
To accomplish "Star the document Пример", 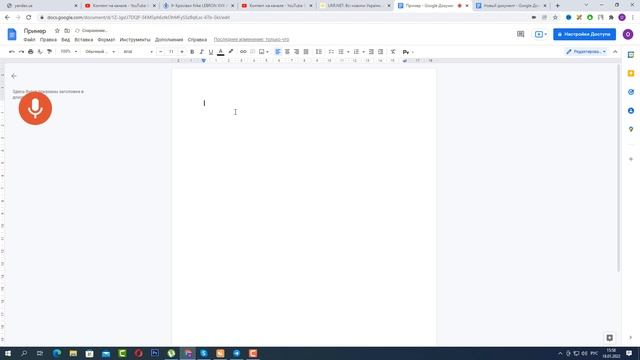I will point(57,31).
